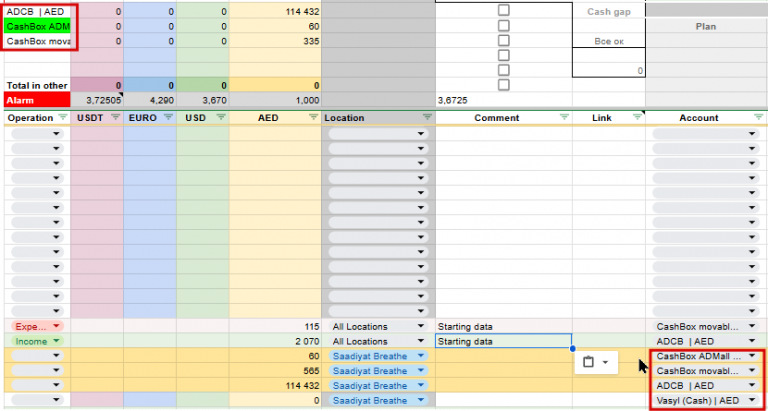Tick the checkbox in the row just above Total in other
768x411 pixels.
[x=503, y=70]
